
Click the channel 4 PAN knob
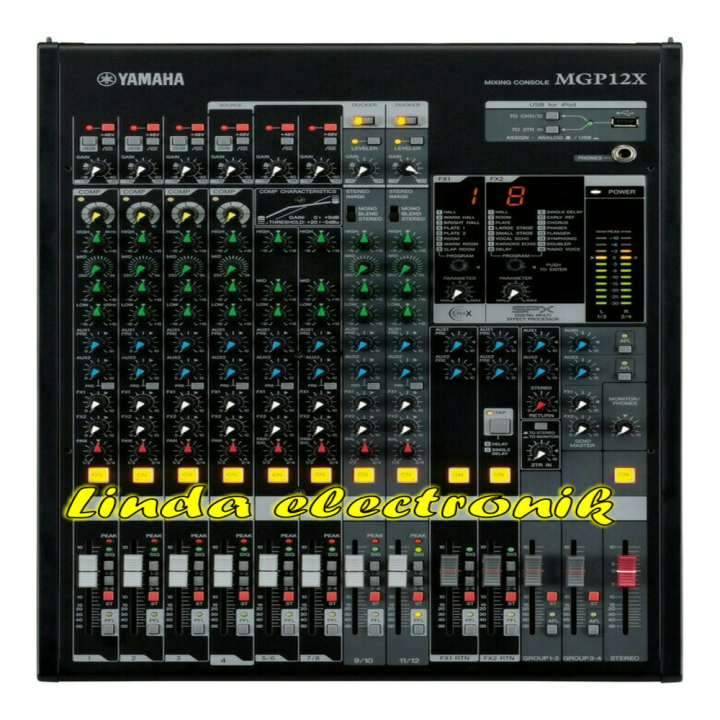233,447
